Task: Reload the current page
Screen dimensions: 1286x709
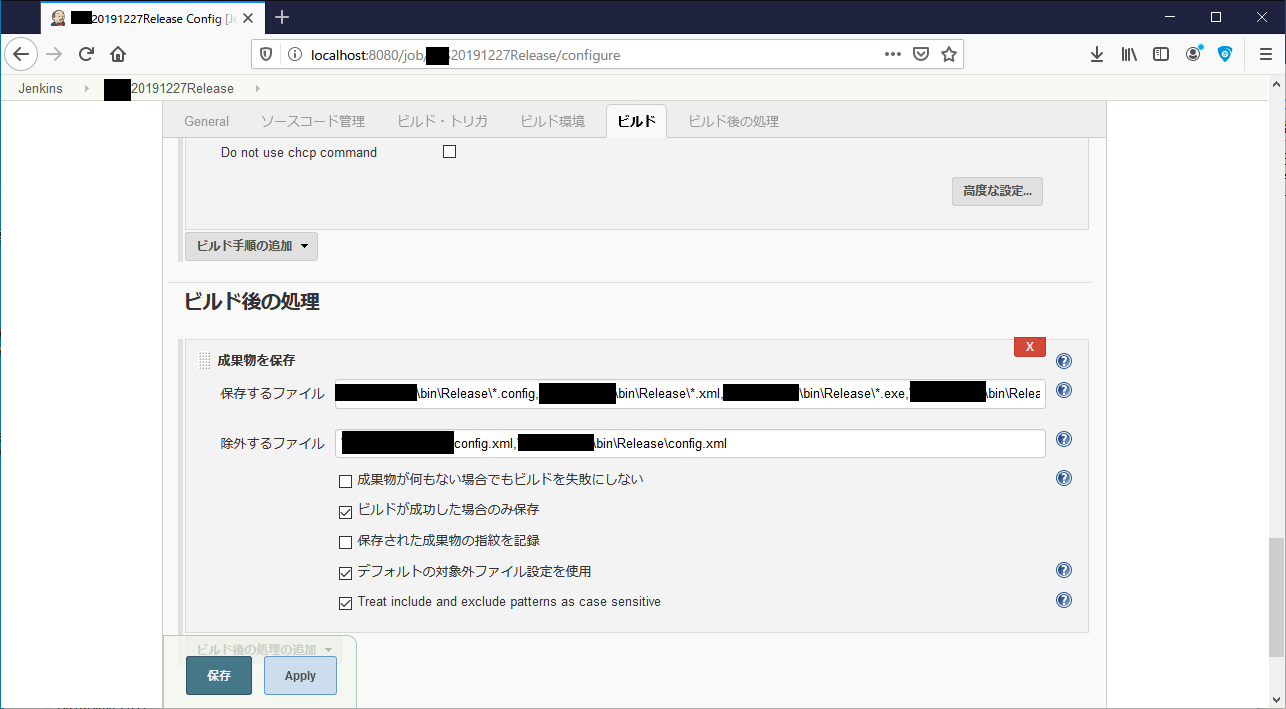Action: tap(86, 54)
